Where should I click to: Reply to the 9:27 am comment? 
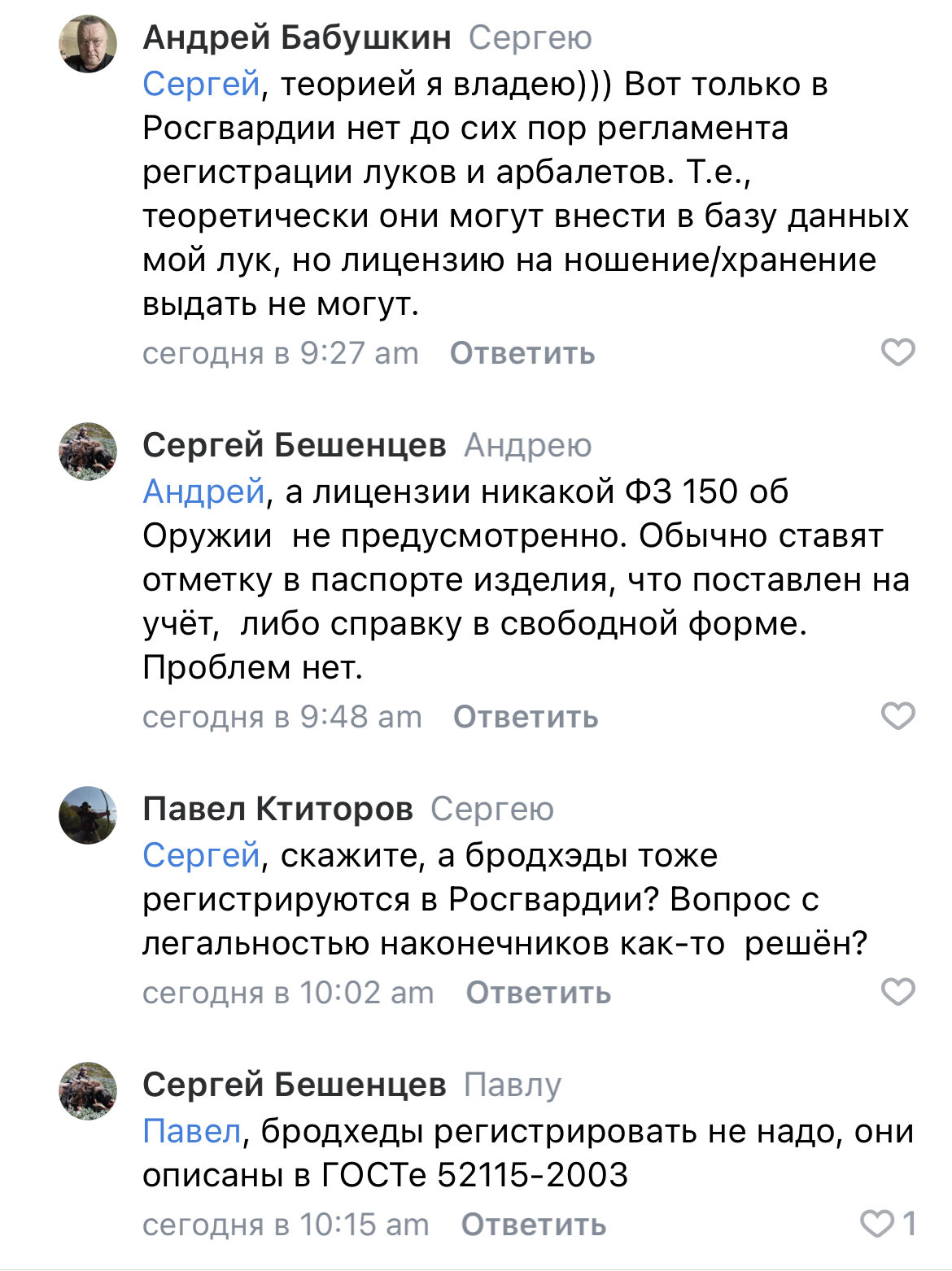522,353
